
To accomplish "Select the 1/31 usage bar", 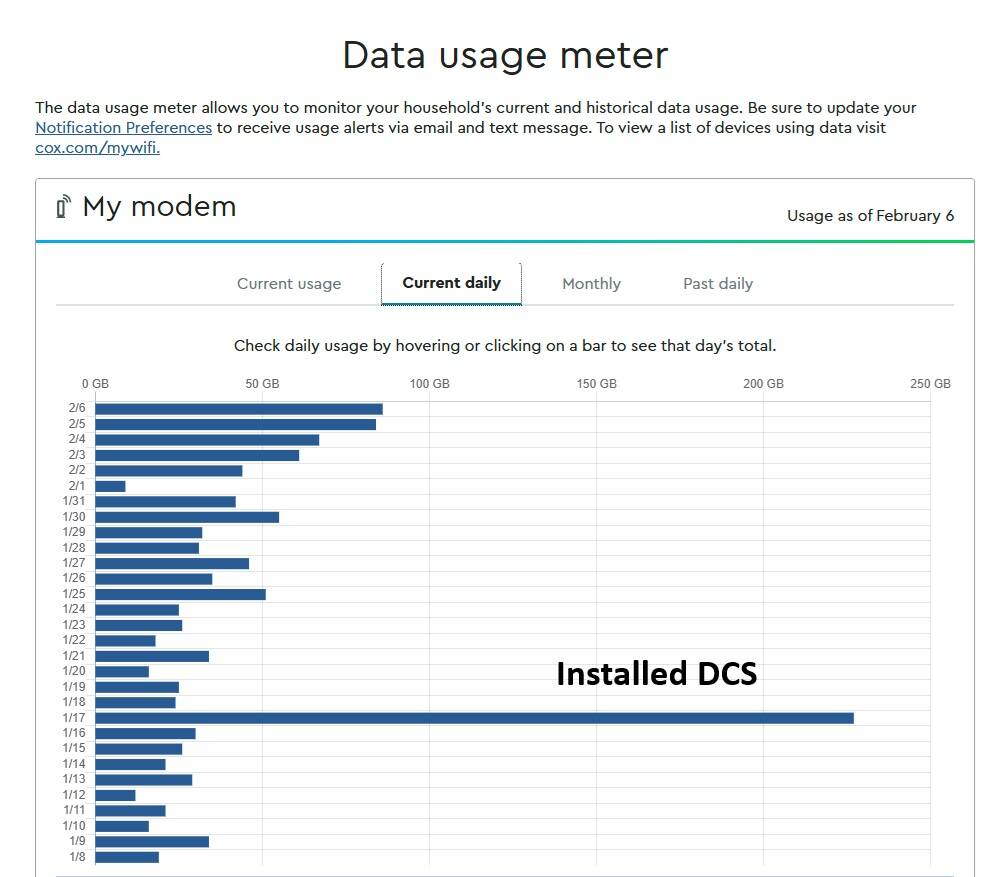I will (165, 502).
